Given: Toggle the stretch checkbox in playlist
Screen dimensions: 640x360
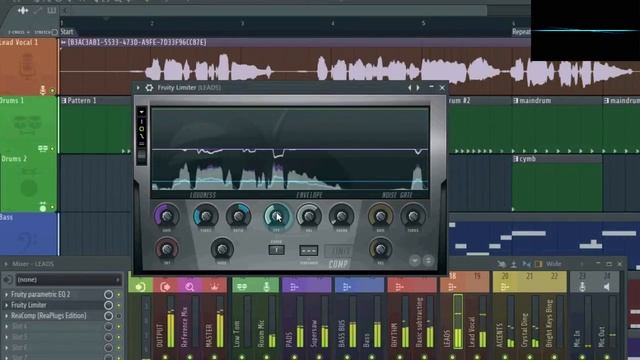Looking at the screenshot, I should coord(55,32).
